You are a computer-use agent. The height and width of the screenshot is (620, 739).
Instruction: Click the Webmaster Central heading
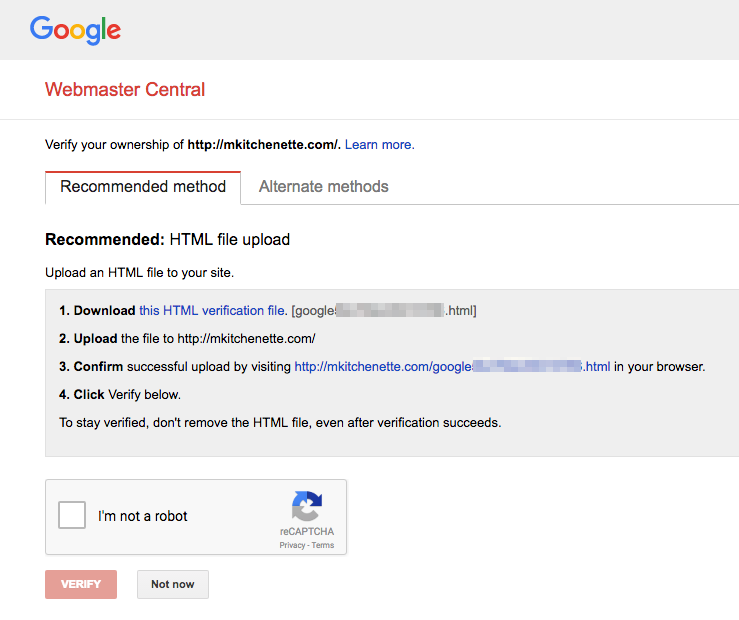coord(125,90)
